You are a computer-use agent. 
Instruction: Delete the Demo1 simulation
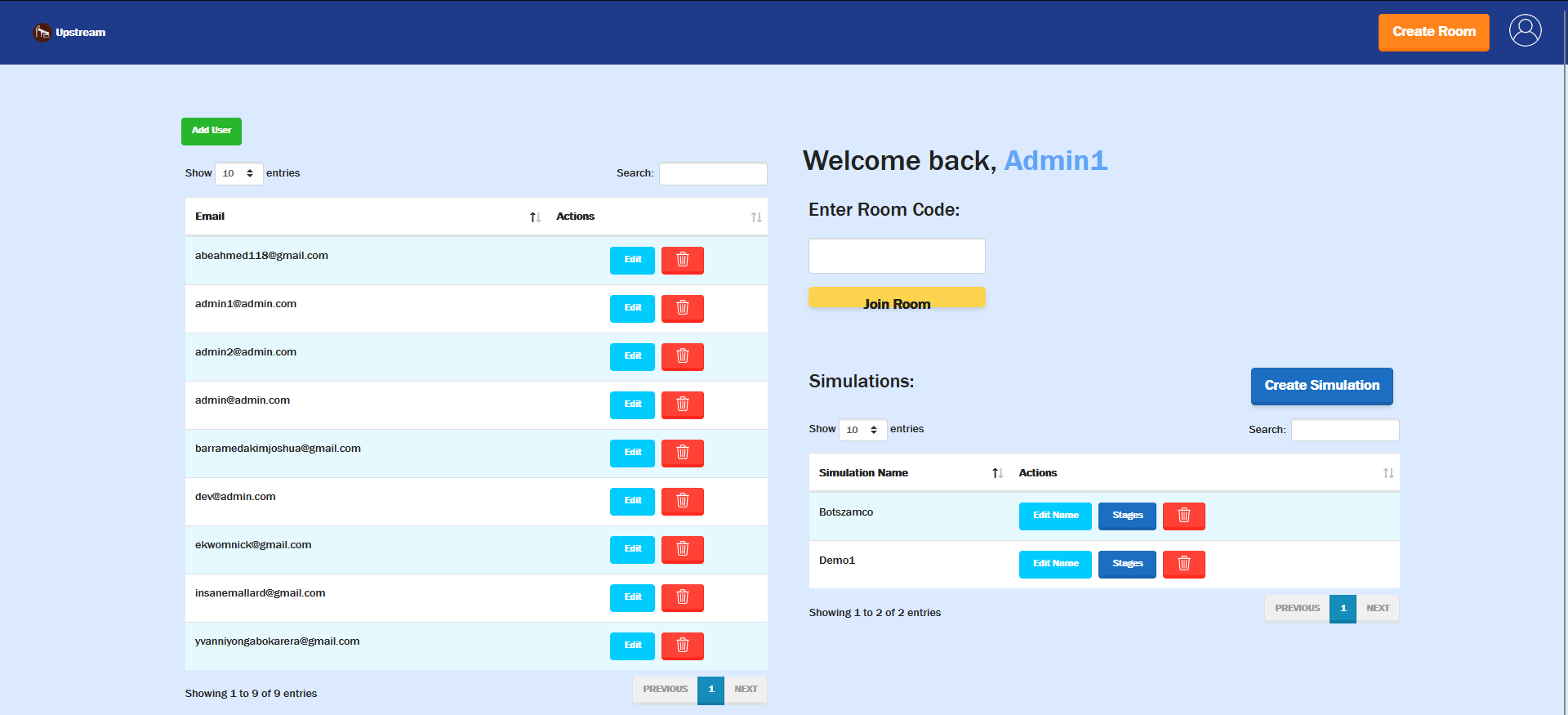pos(1184,564)
